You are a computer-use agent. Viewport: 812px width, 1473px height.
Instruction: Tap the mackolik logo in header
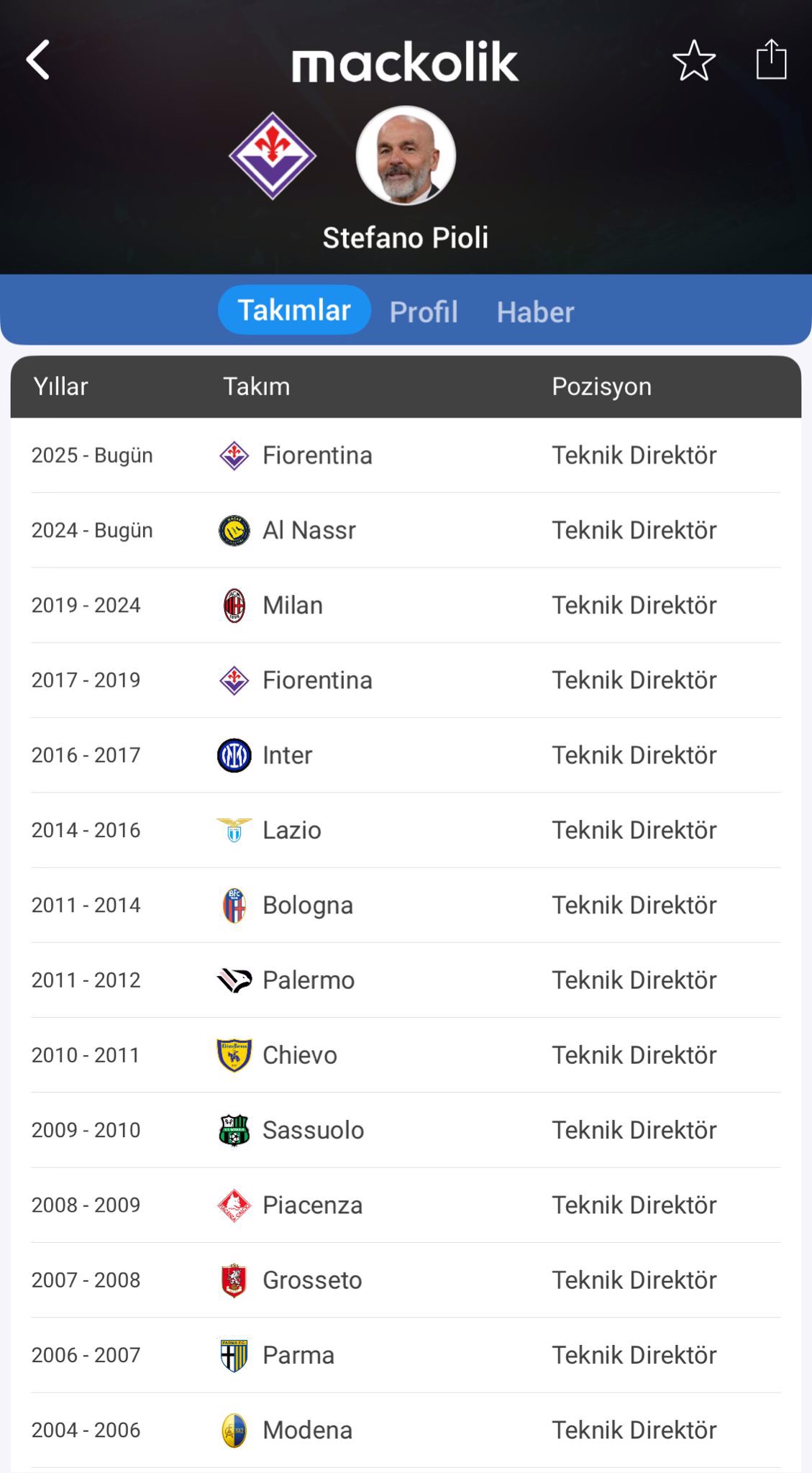(405, 62)
